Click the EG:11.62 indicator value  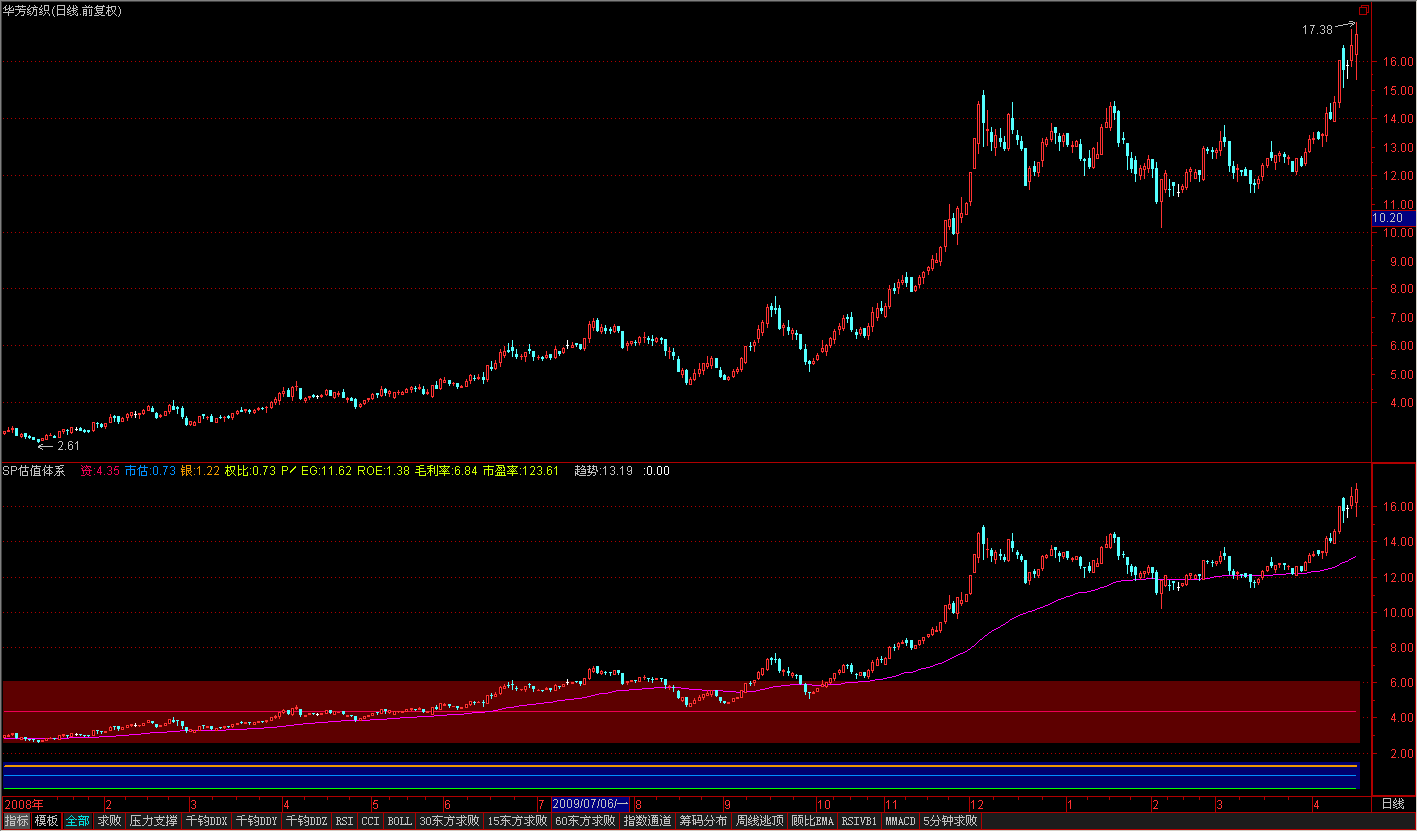coord(326,470)
